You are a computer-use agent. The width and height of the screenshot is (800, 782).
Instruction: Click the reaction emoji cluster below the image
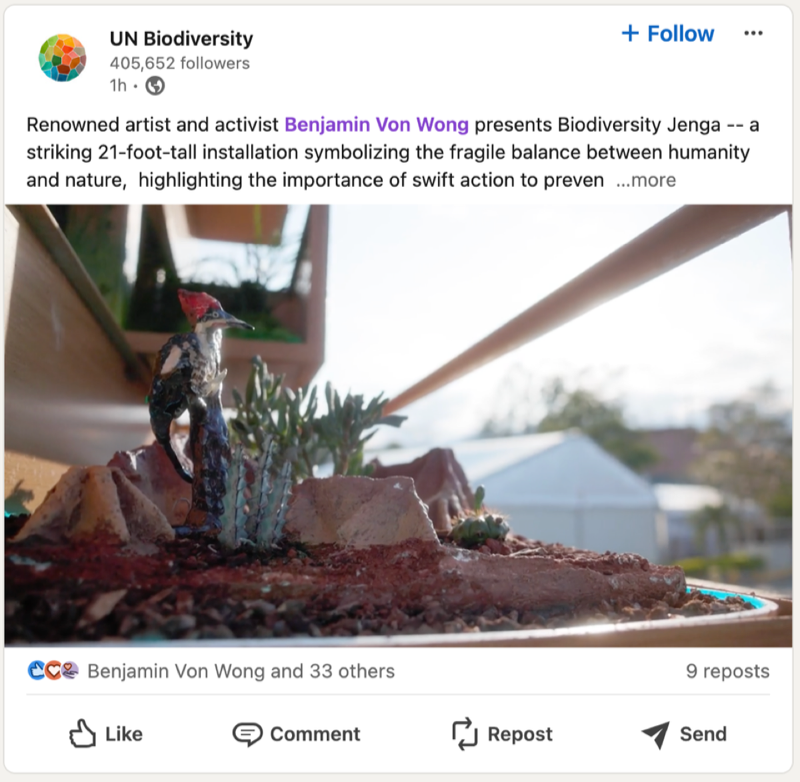[x=54, y=671]
